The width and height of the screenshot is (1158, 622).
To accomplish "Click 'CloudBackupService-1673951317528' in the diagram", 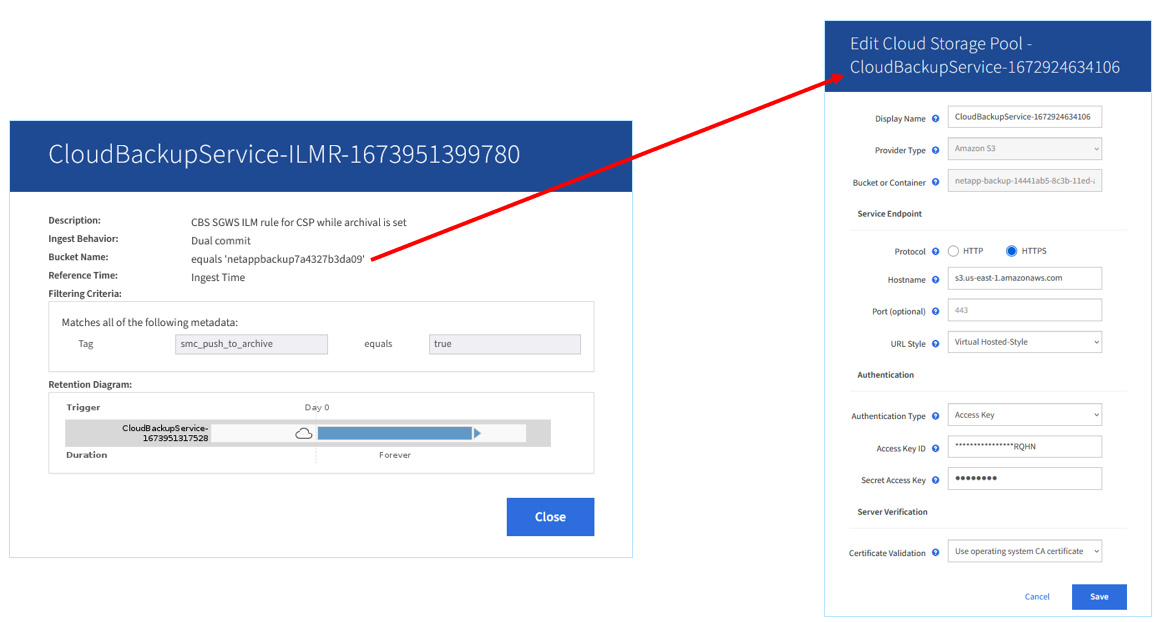I will (x=165, y=433).
